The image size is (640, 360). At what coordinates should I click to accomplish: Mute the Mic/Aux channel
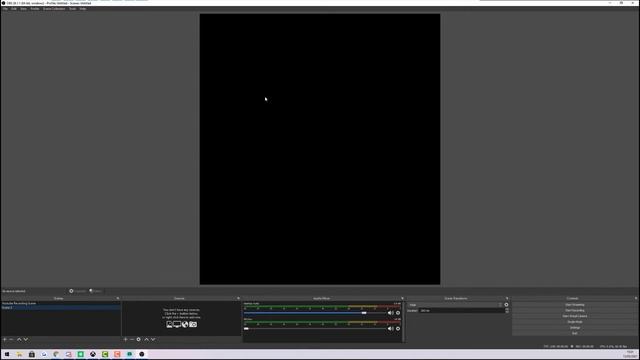391,329
